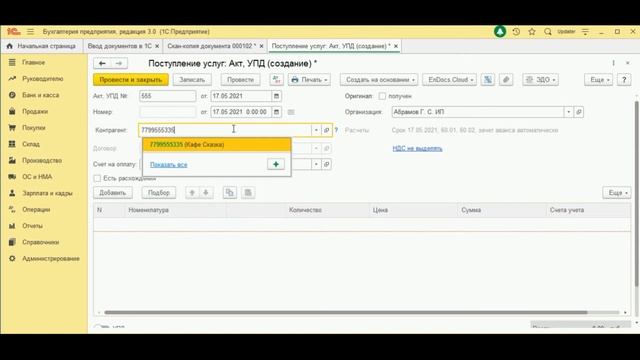Click the back navigation arrow
Image resolution: width=640 pixels, height=360 pixels.
[x=102, y=63]
